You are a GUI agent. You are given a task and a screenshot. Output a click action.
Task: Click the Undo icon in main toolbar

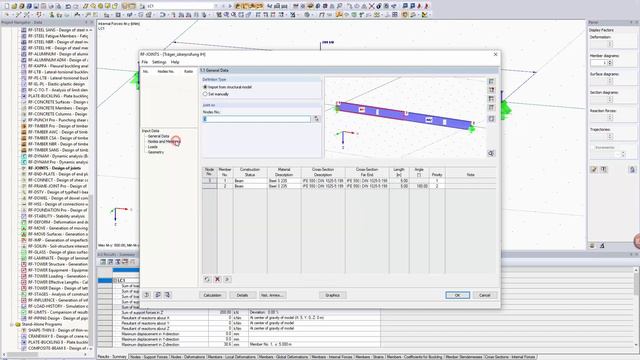point(68,6)
